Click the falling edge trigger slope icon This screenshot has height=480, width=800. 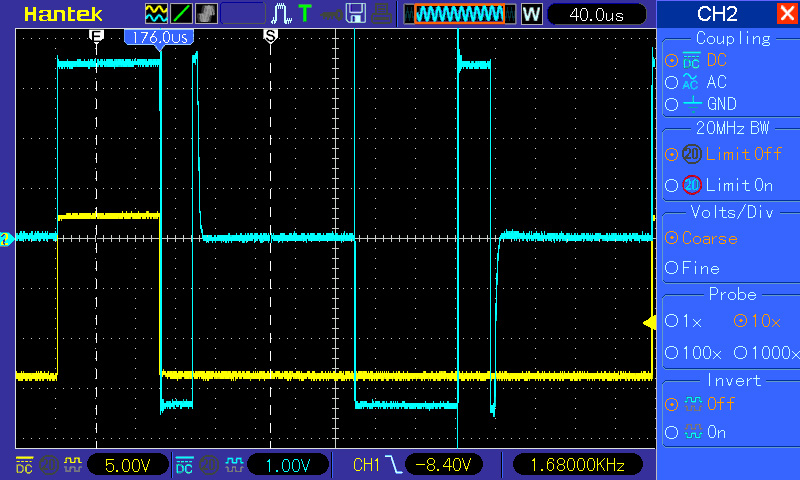[x=394, y=465]
